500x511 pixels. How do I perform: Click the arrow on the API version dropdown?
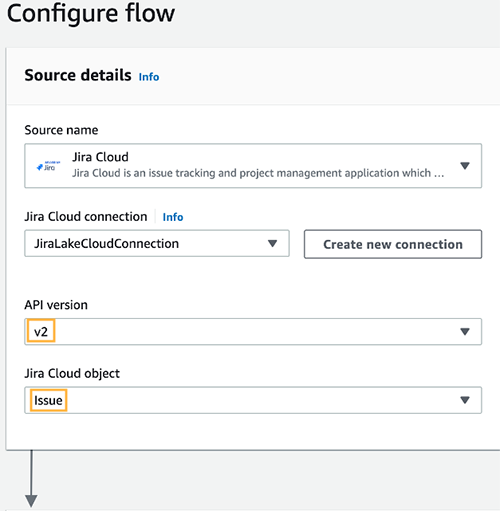[x=465, y=332]
